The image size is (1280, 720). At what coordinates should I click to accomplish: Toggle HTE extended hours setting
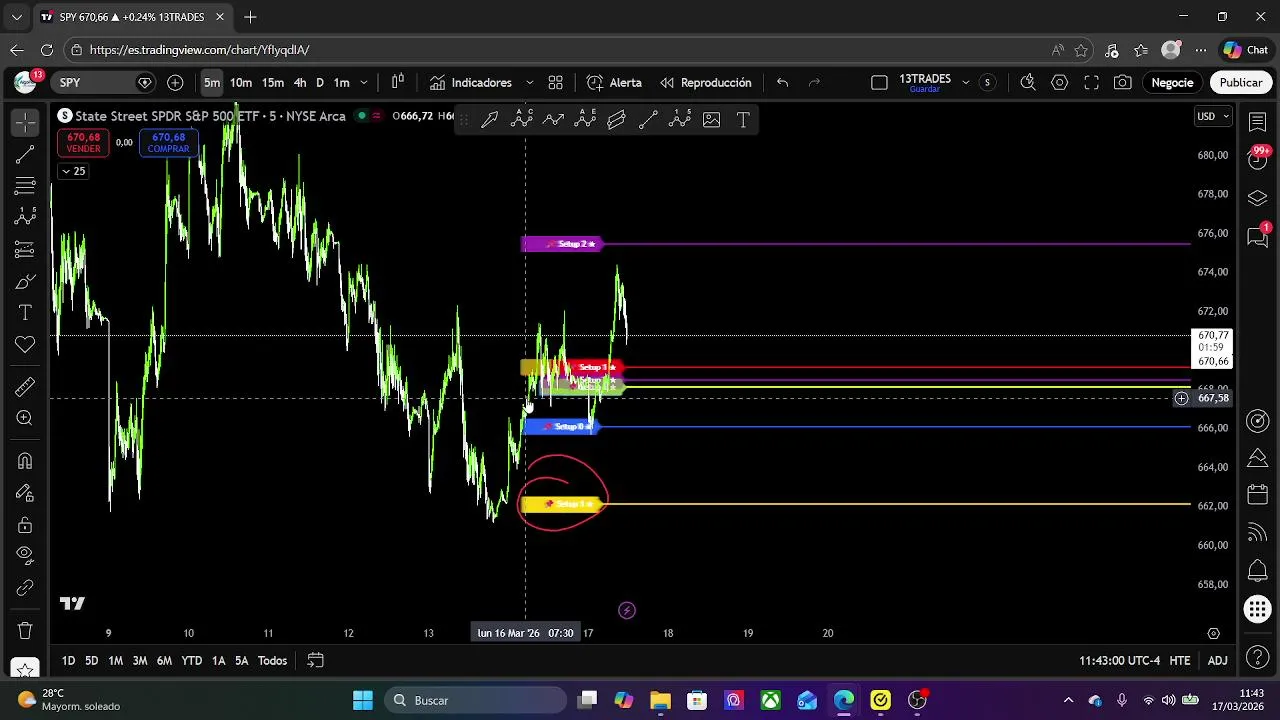pyautogui.click(x=1180, y=660)
